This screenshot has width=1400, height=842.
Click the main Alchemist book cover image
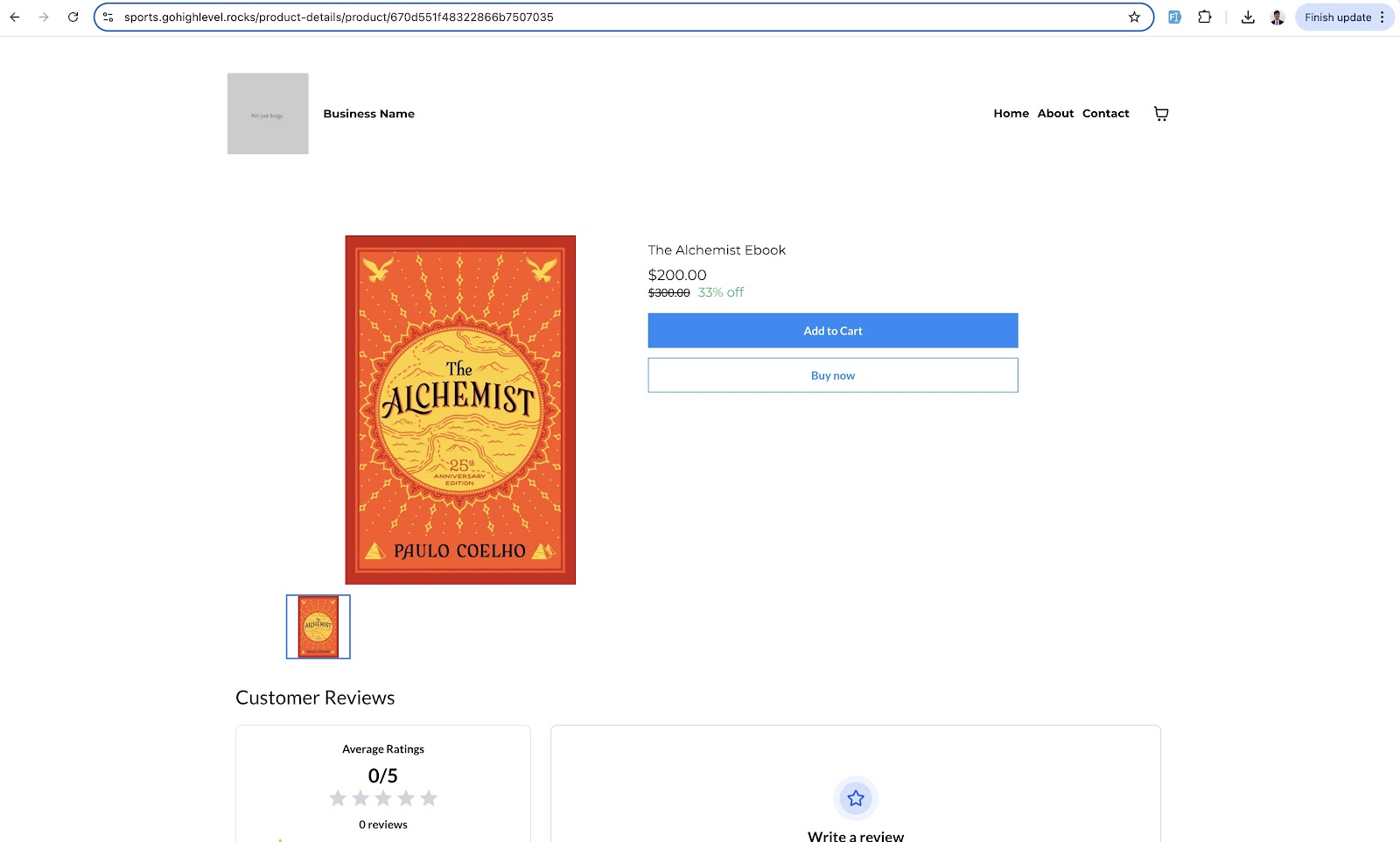(460, 410)
